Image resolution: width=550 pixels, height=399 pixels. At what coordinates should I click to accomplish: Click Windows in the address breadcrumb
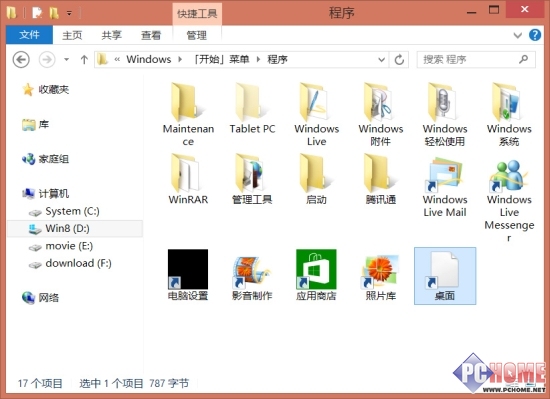(x=149, y=59)
